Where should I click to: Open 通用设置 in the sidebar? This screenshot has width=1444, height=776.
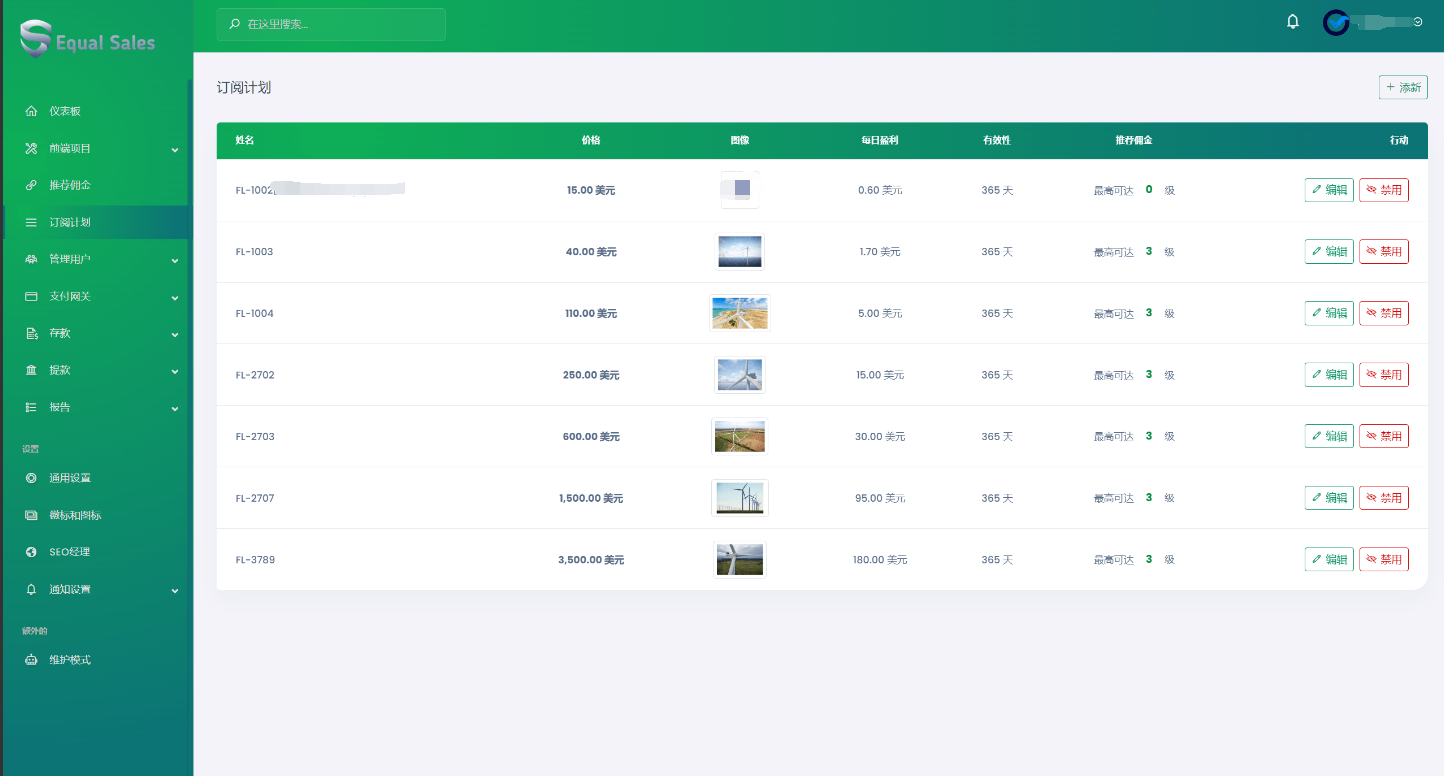[x=96, y=478]
